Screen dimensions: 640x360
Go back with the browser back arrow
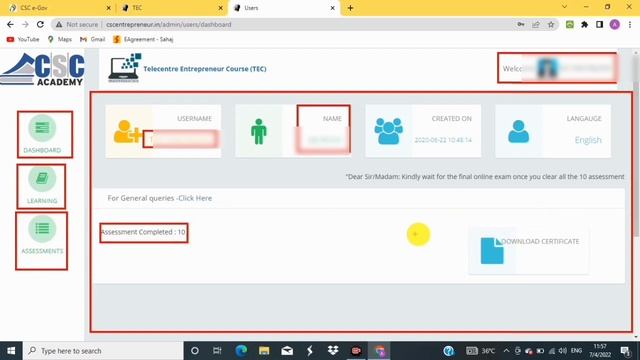point(10,24)
